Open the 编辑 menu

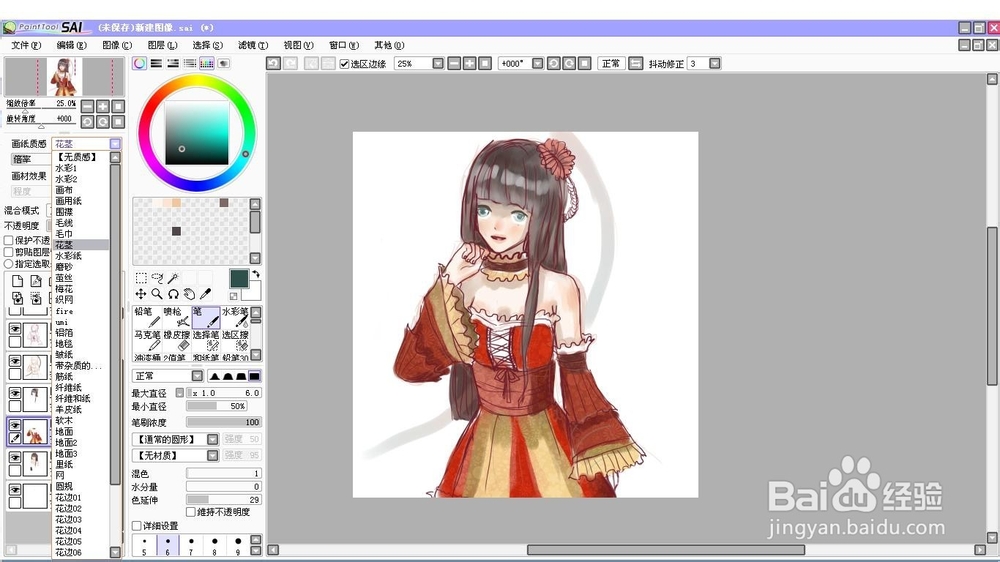[71, 45]
